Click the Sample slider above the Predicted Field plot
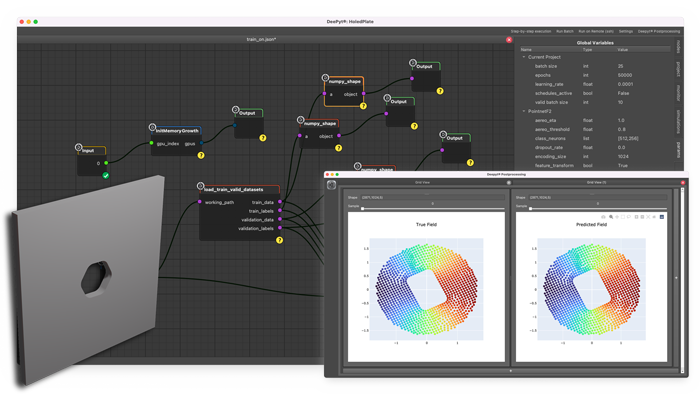Screen dimensions: 700x394 (598, 208)
